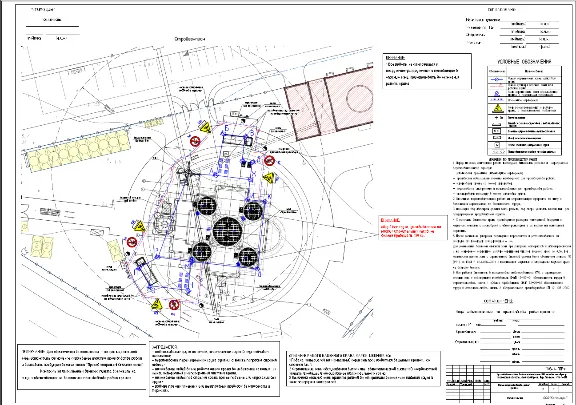Image resolution: width=576 pixels, height=405 pixels.
Task: Select the upper-right small circular tank
Action: pyautogui.click(x=253, y=211)
